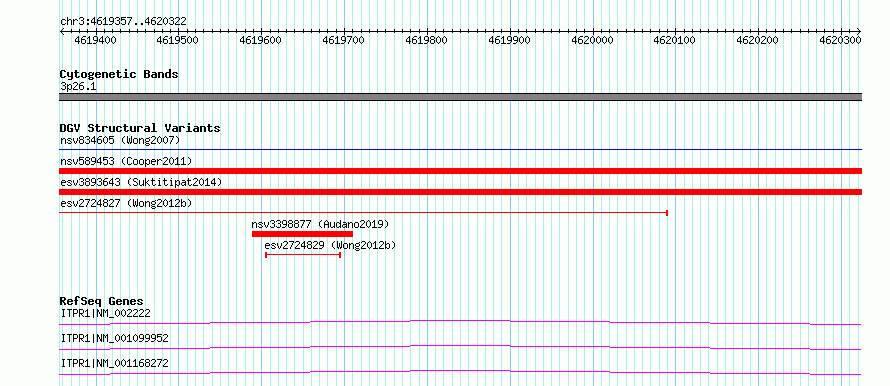Click ruler position 4619600
The width and height of the screenshot is (890, 386).
[261, 40]
